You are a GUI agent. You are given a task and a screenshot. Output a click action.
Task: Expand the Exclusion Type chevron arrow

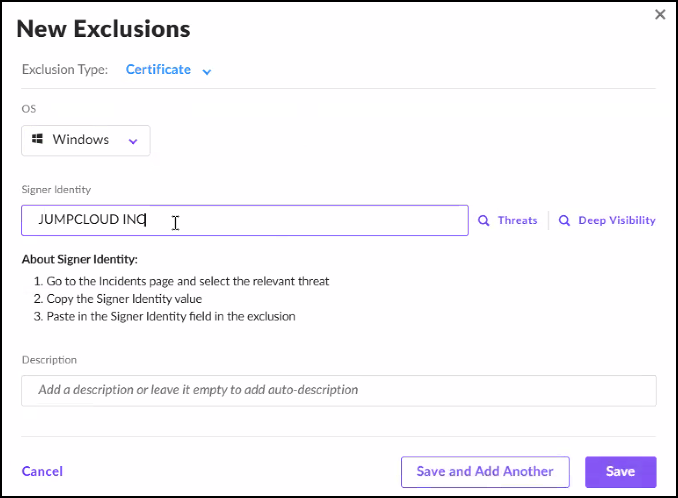tap(207, 71)
